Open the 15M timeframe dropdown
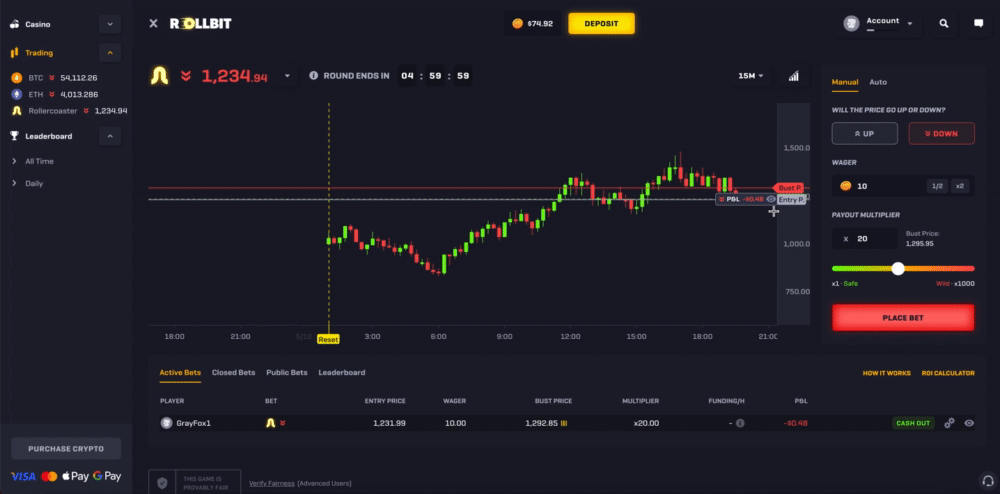The width and height of the screenshot is (1000, 494). coord(751,76)
